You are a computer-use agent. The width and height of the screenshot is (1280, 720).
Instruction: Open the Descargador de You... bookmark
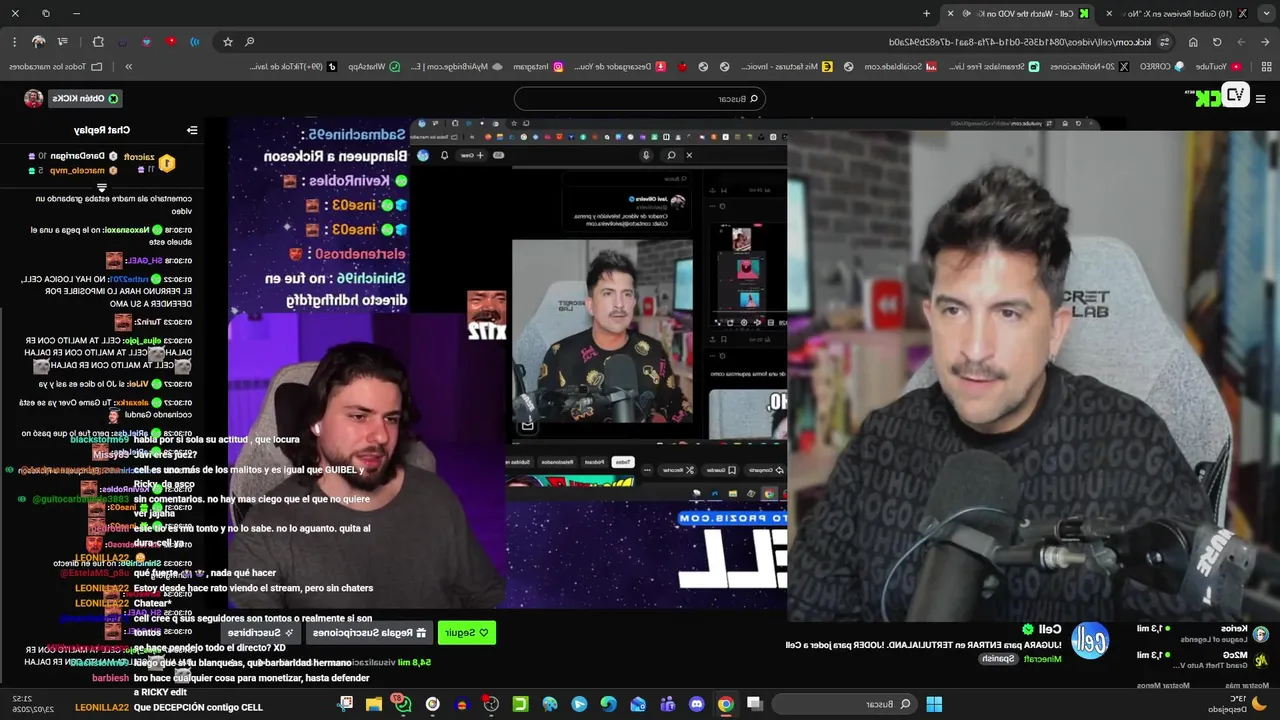[622, 67]
